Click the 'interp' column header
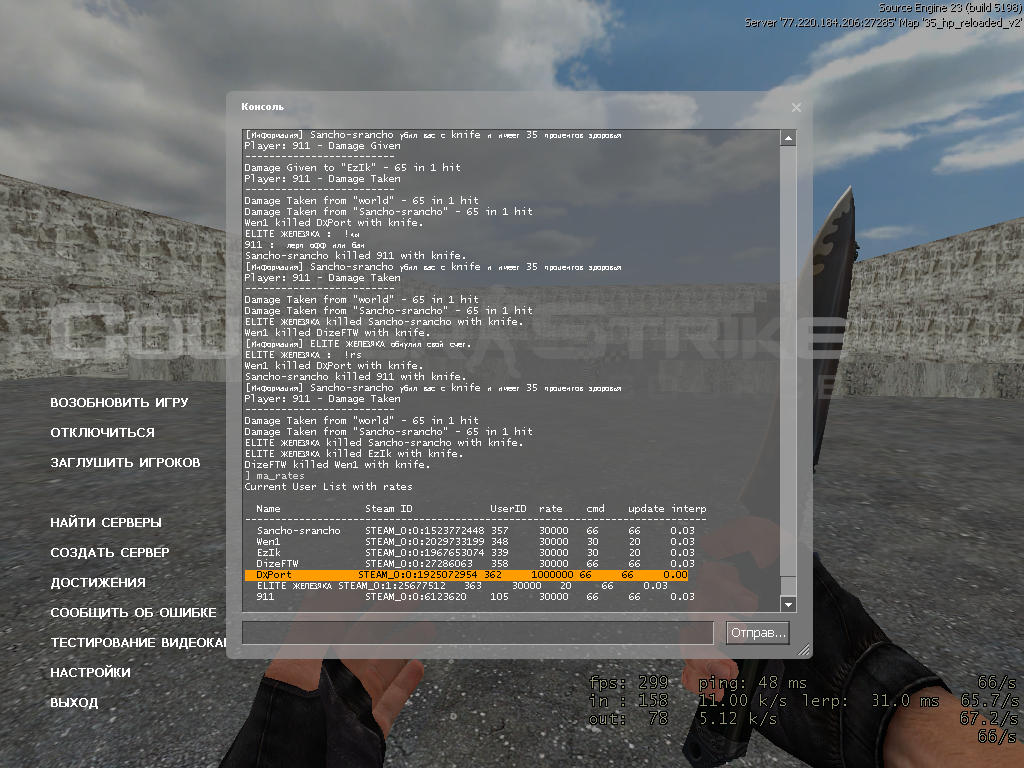Screen dimensions: 1024x768 (x=688, y=509)
